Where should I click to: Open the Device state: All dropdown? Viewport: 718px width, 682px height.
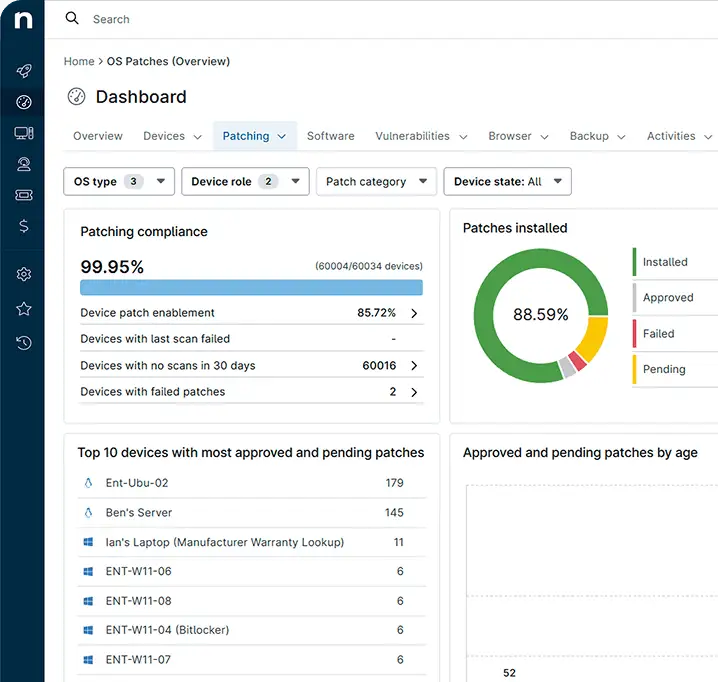(x=507, y=181)
